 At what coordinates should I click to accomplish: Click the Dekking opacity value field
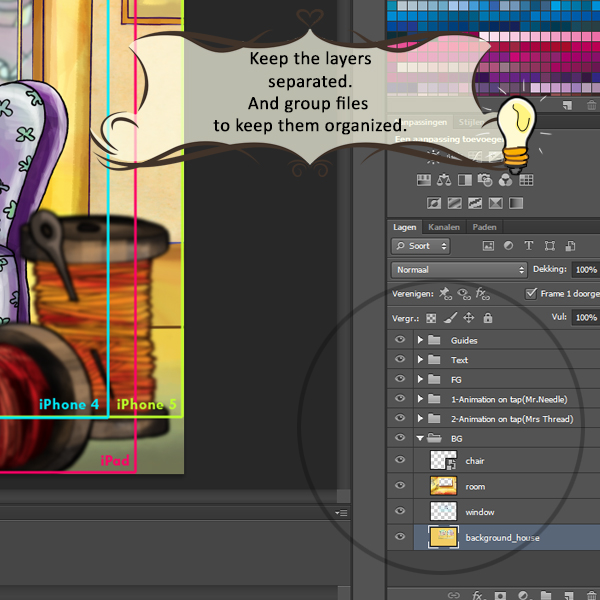586,270
